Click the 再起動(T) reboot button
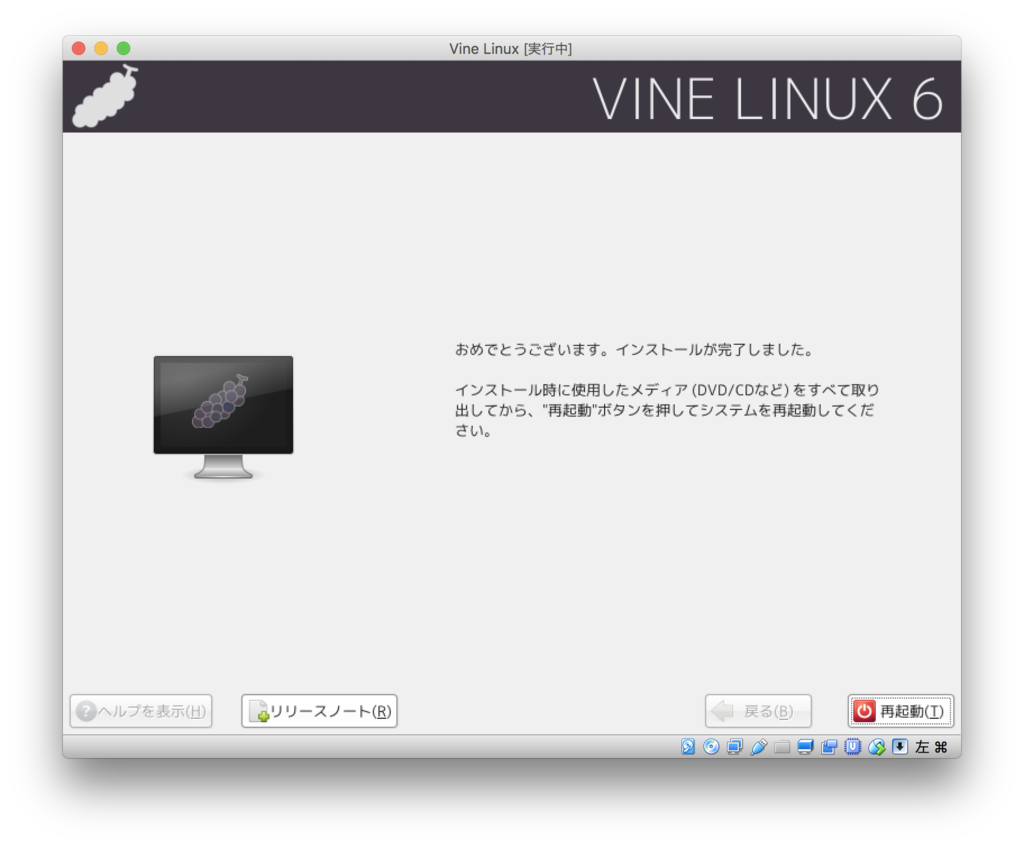This screenshot has height=848, width=1024. pyautogui.click(x=900, y=711)
